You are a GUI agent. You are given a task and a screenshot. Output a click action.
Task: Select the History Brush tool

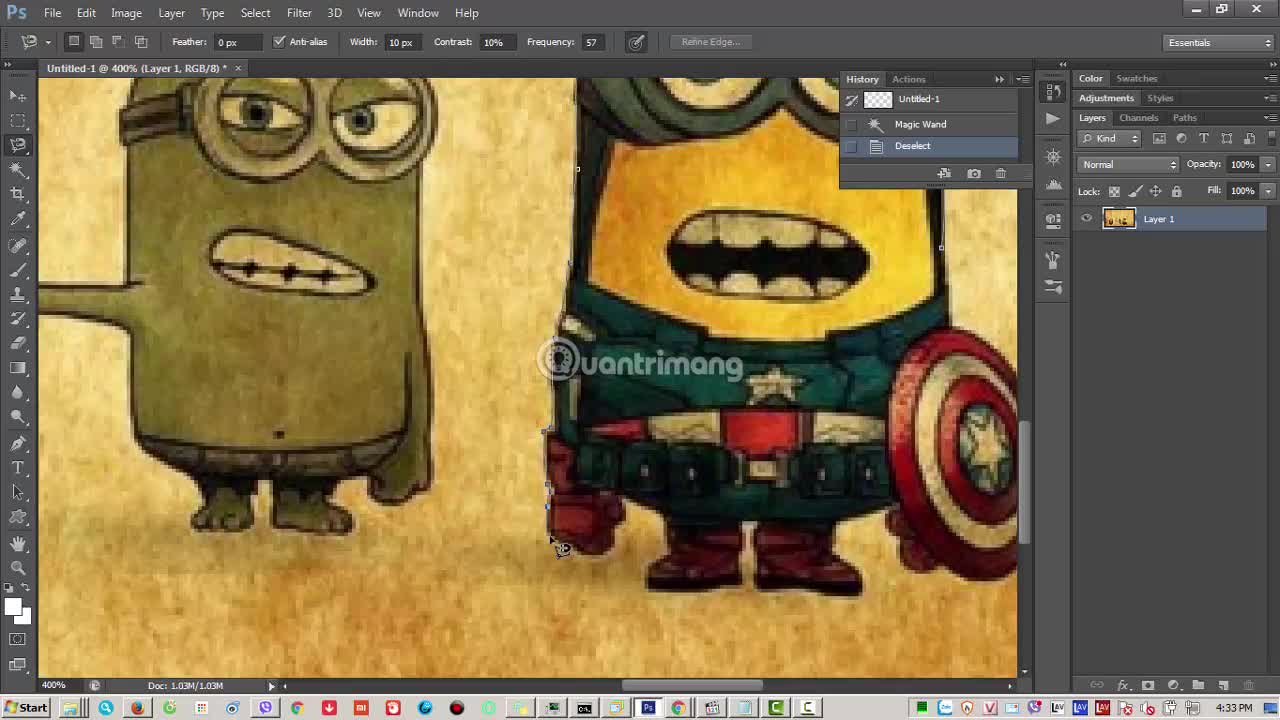tap(18, 319)
